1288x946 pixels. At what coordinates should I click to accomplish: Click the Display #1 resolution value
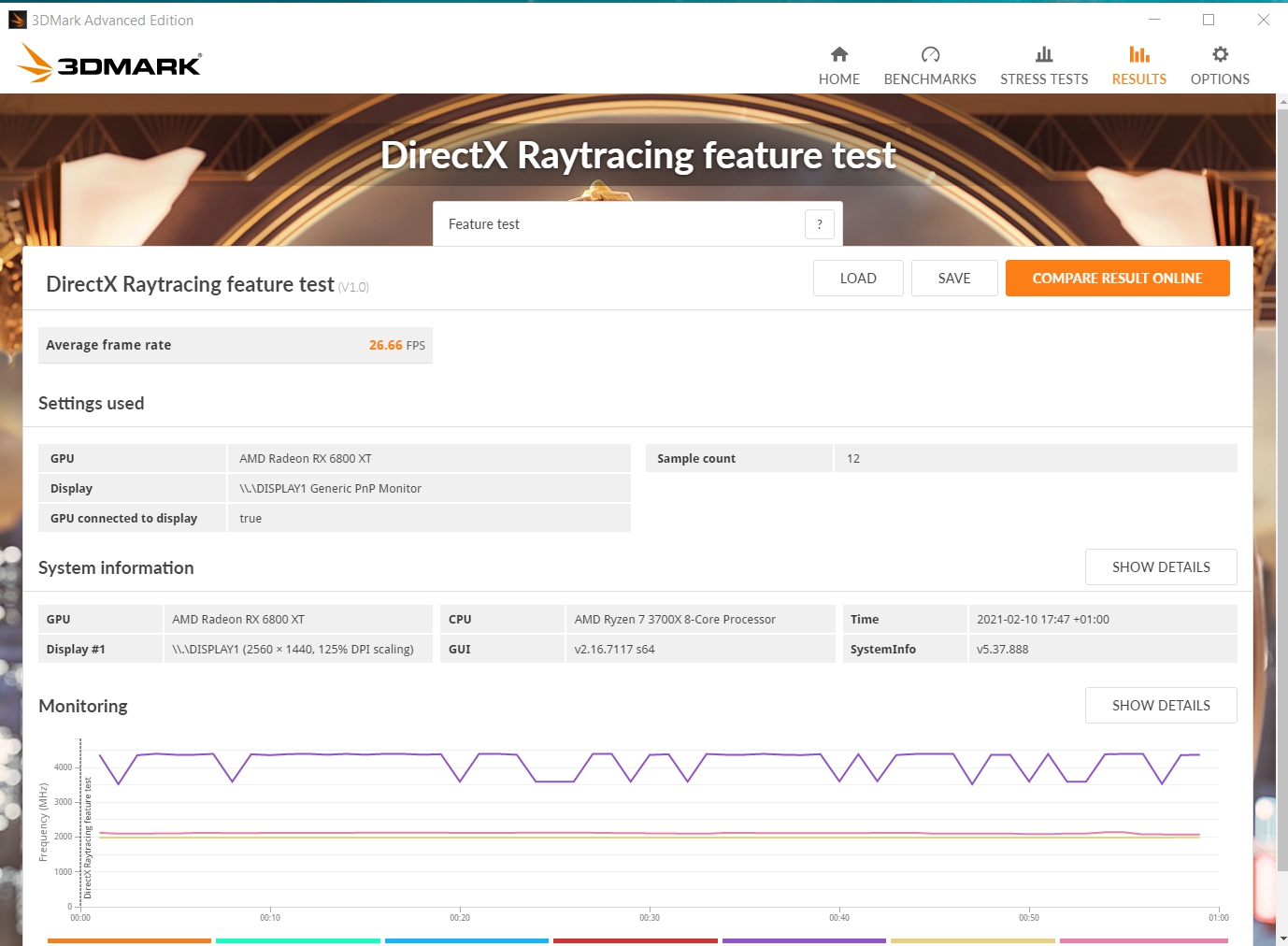click(293, 649)
